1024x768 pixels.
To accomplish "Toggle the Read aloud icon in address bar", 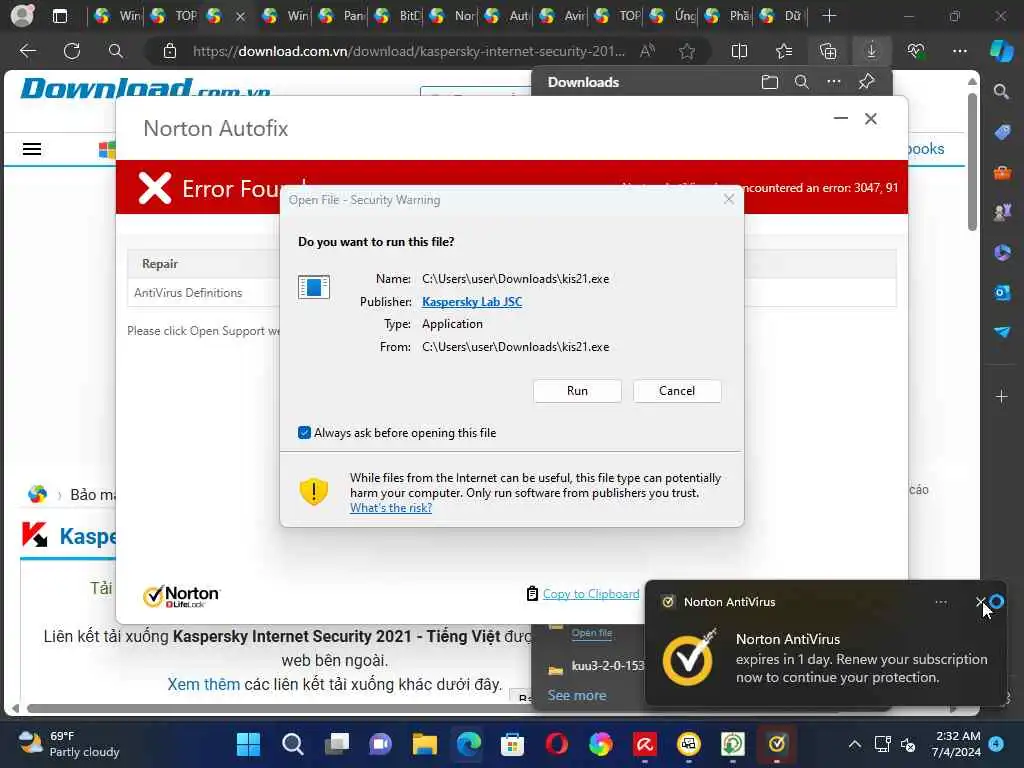I will pyautogui.click(x=647, y=51).
